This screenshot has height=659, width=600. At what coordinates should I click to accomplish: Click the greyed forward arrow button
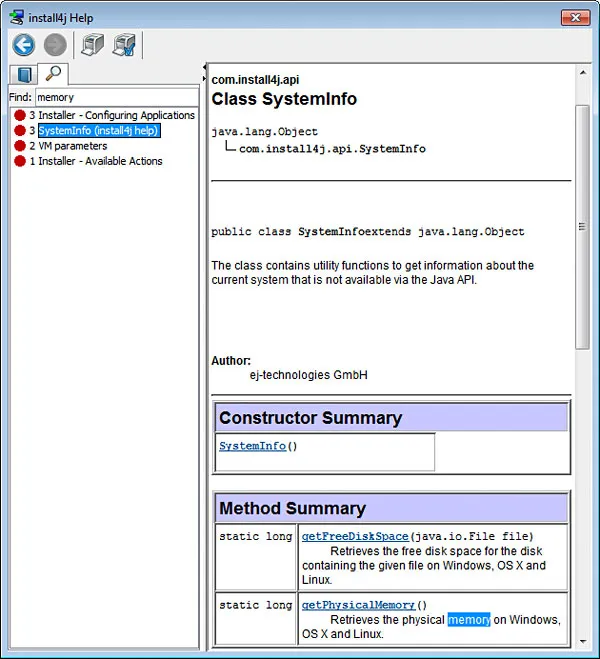point(55,45)
